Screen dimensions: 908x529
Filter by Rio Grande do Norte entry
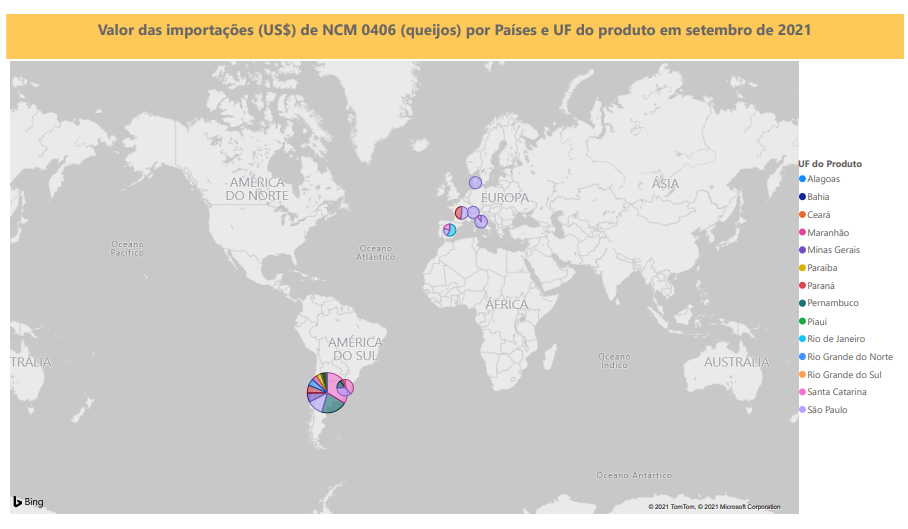coord(846,357)
